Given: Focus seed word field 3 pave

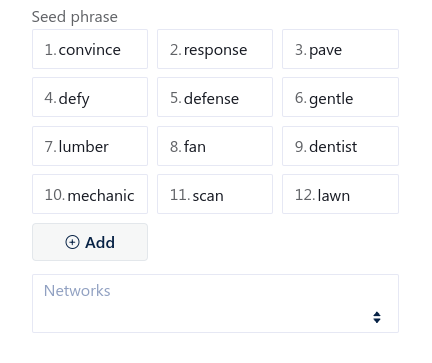Looking at the screenshot, I should click(x=340, y=49).
